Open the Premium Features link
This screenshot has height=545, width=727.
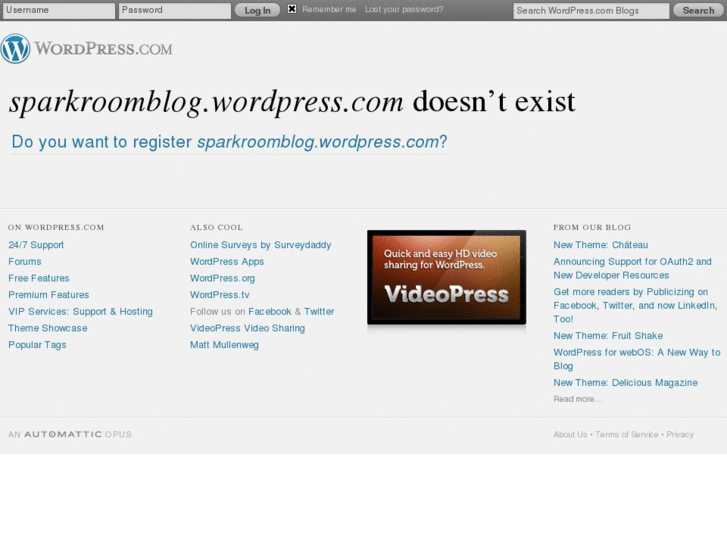(x=49, y=295)
